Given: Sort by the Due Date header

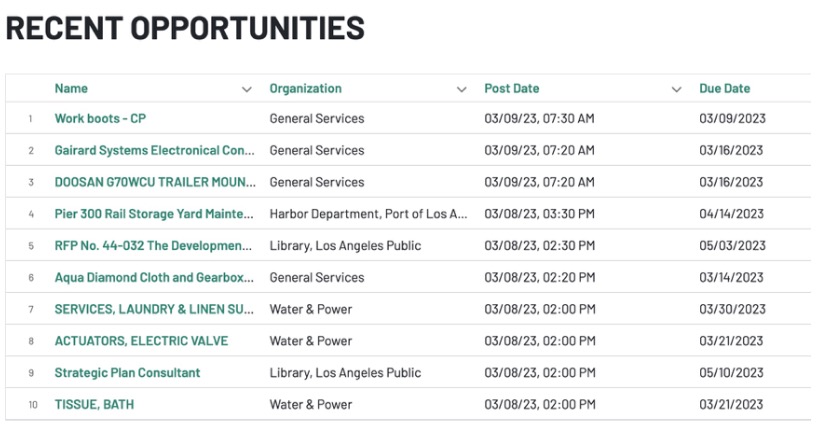Looking at the screenshot, I should [724, 88].
